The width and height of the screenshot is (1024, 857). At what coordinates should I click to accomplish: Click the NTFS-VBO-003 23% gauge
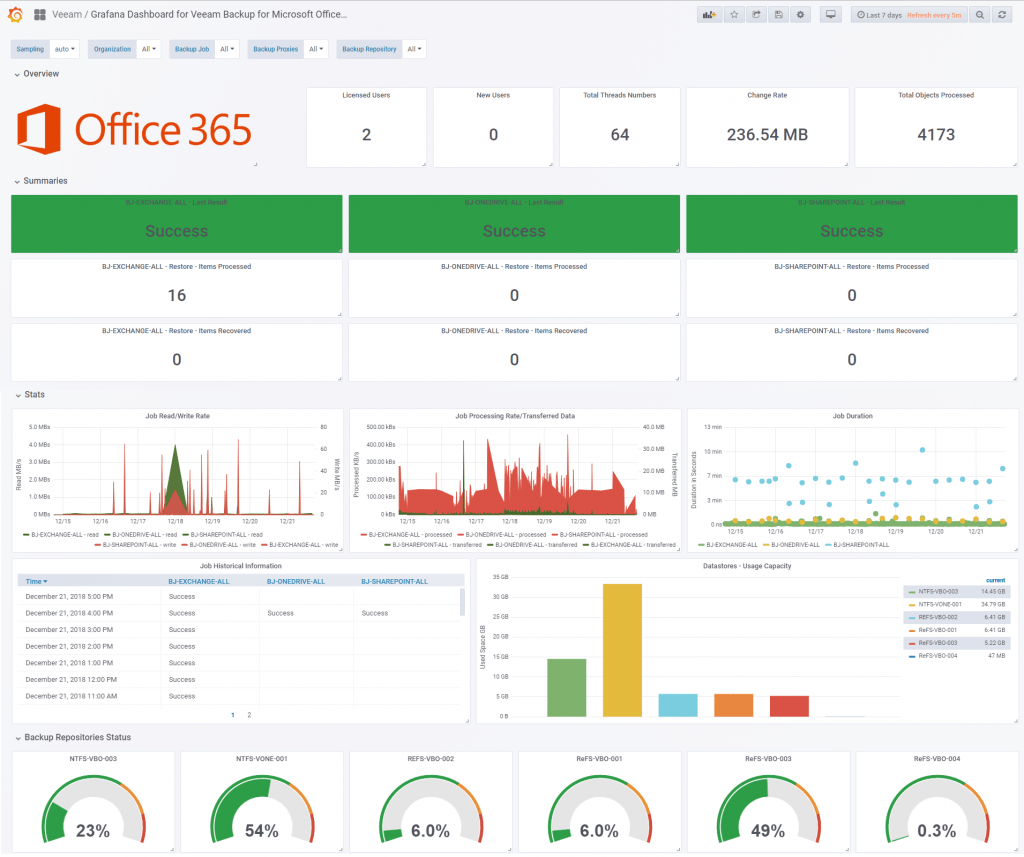coord(93,810)
